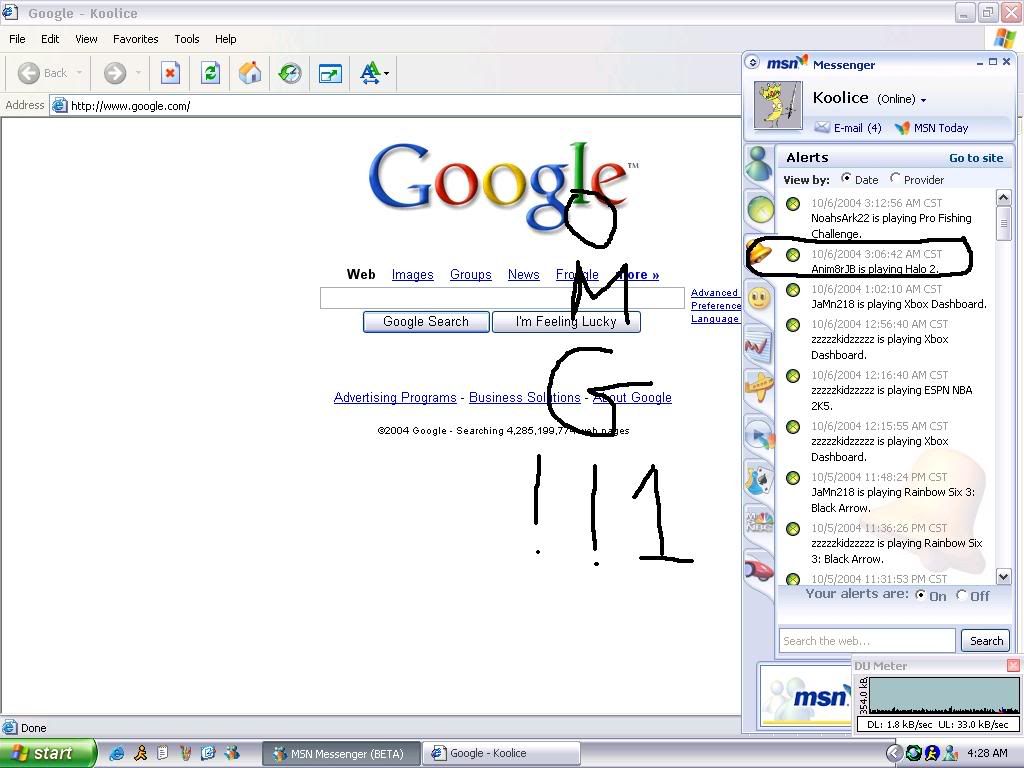The height and width of the screenshot is (768, 1024).
Task: Open the Groups link on Google
Action: pos(471,275)
